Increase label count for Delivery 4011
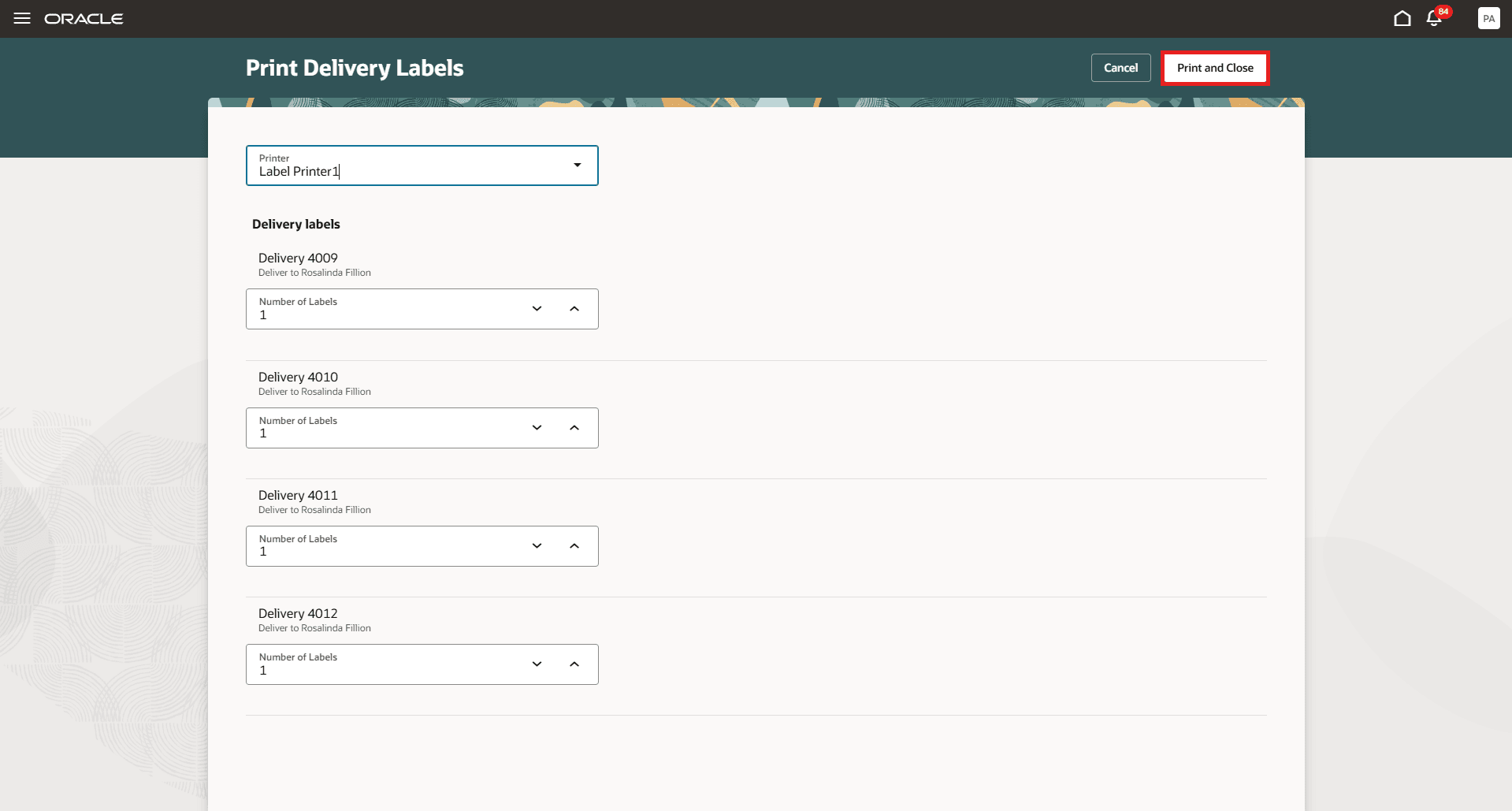The image size is (1512, 811). click(574, 546)
